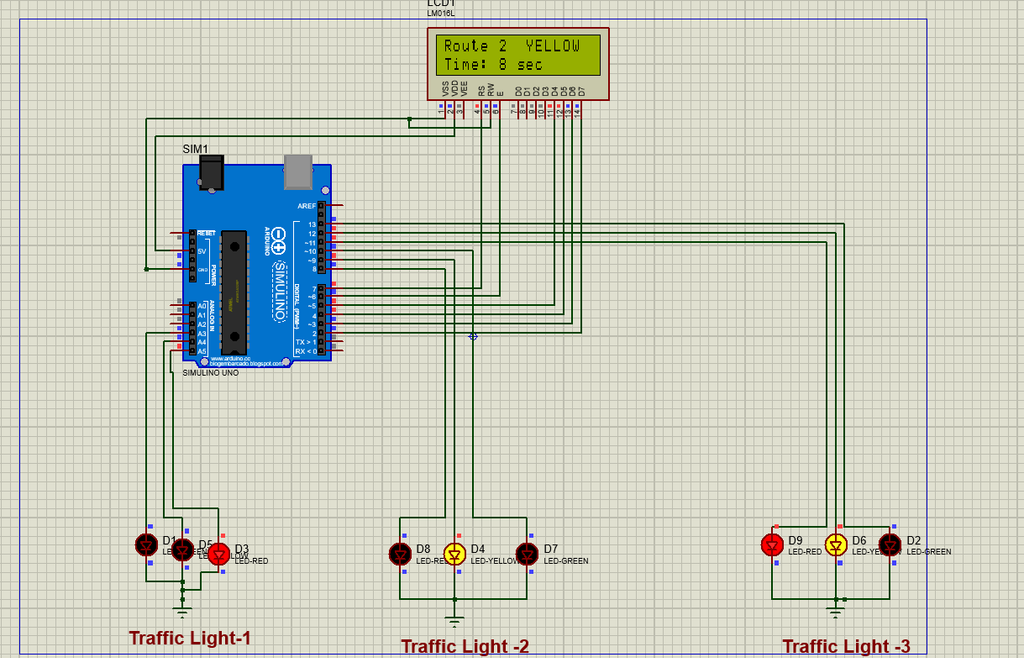Click the red LED D8
This screenshot has width=1024, height=658.
pos(400,554)
